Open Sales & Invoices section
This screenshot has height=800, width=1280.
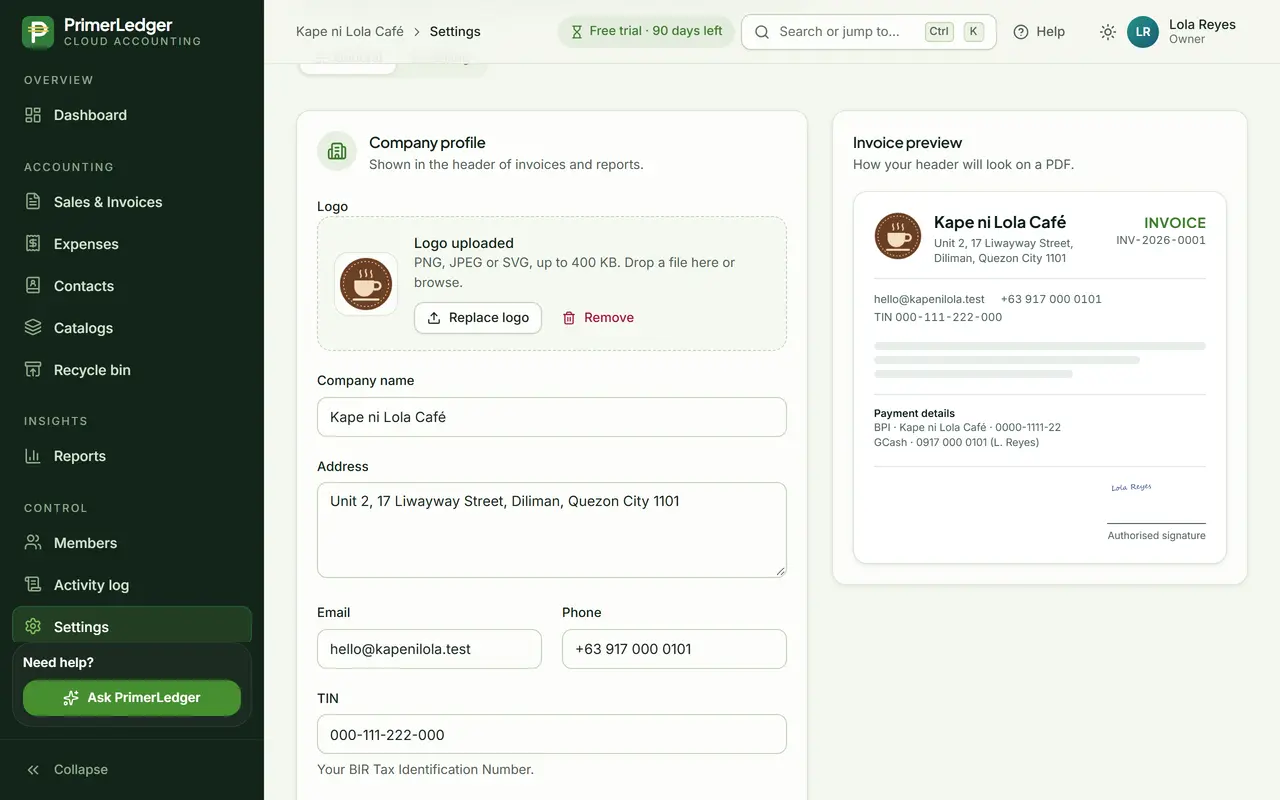click(132, 202)
